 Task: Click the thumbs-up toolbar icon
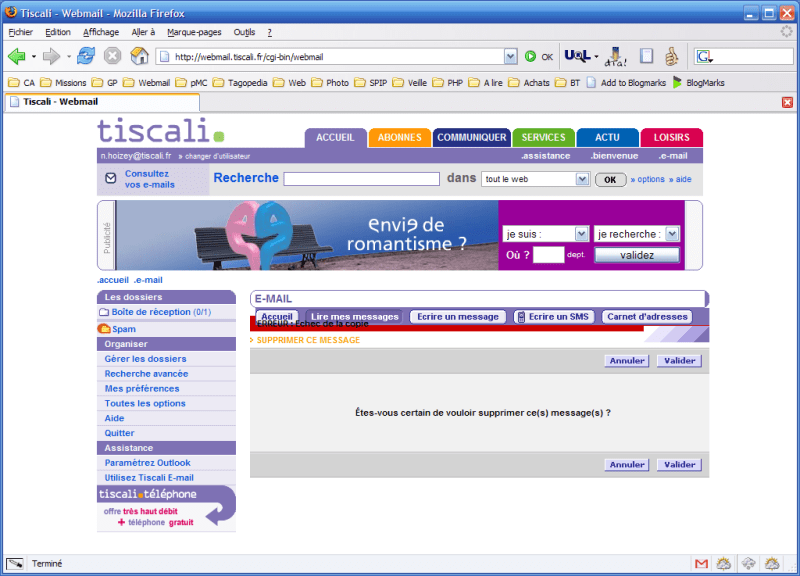[x=671, y=56]
